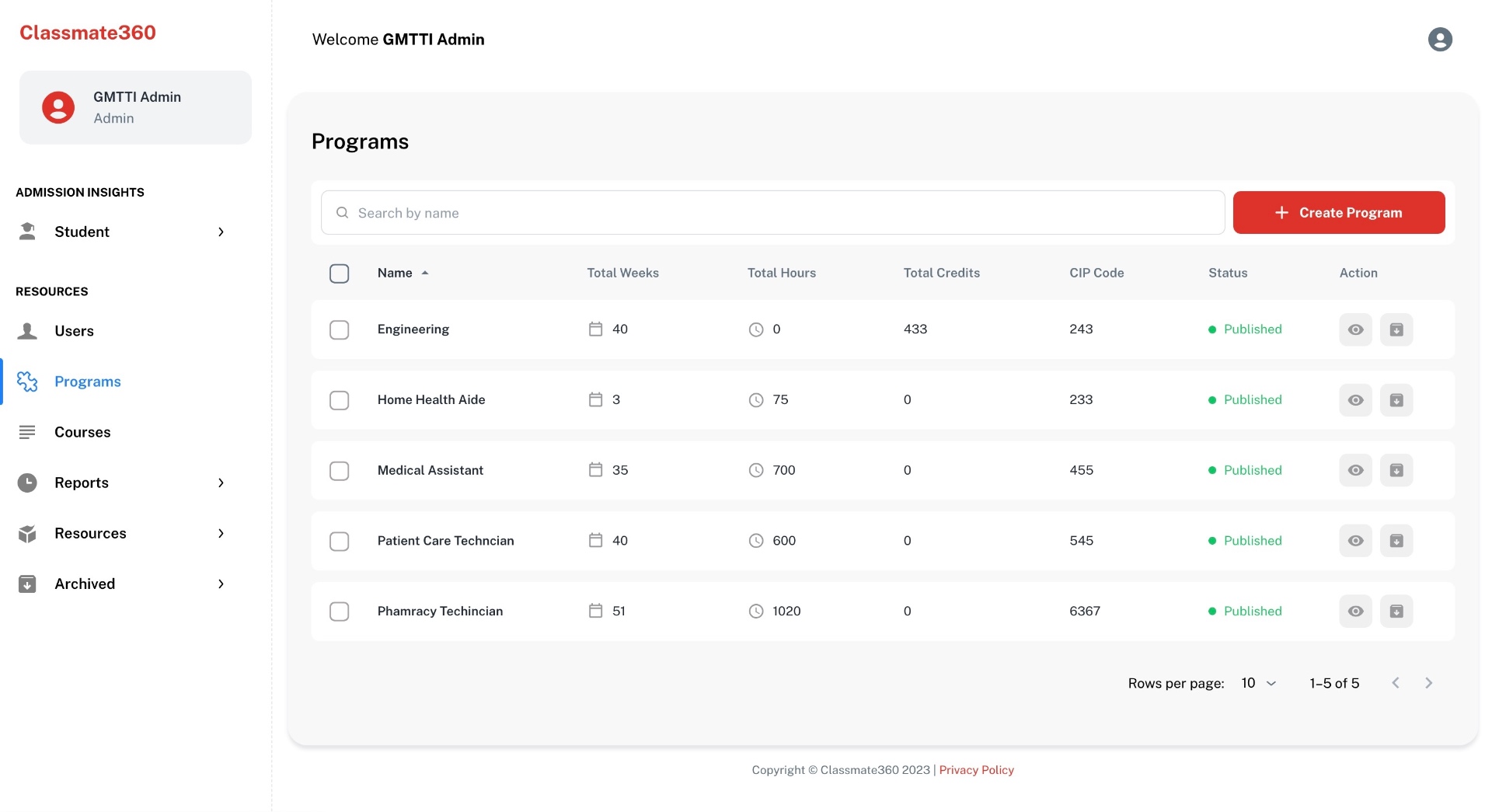Expand the Archived submenu chevron

pyautogui.click(x=221, y=584)
